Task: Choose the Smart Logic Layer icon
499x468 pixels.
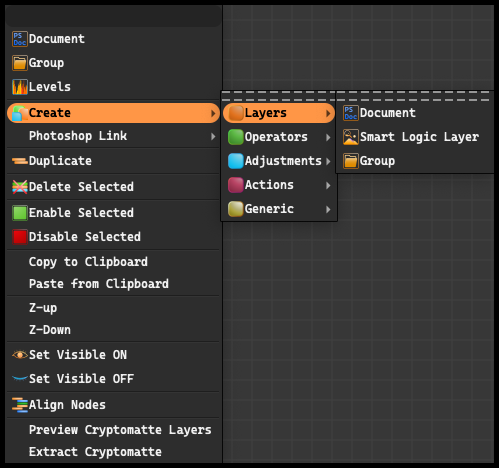Action: point(351,137)
